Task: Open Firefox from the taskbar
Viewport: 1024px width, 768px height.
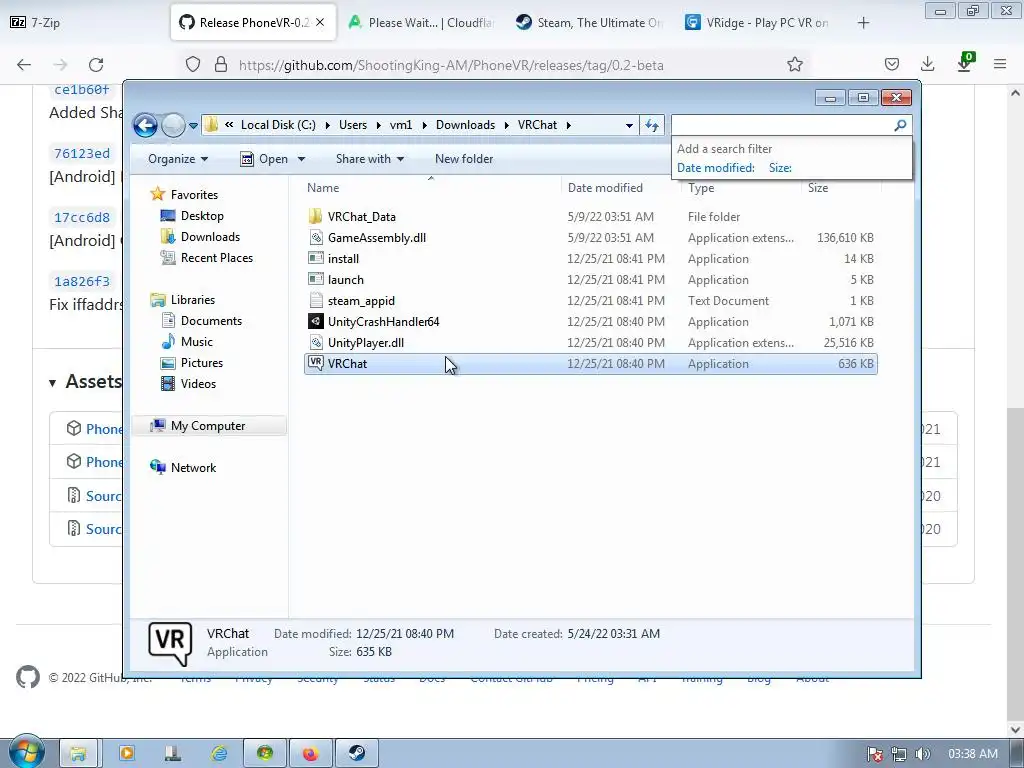Action: tap(310, 754)
